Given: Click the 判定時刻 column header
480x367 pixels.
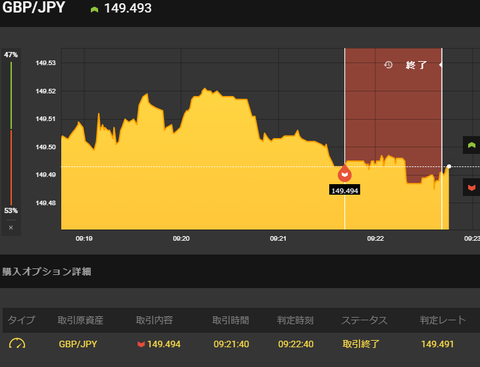Looking at the screenshot, I should (295, 320).
